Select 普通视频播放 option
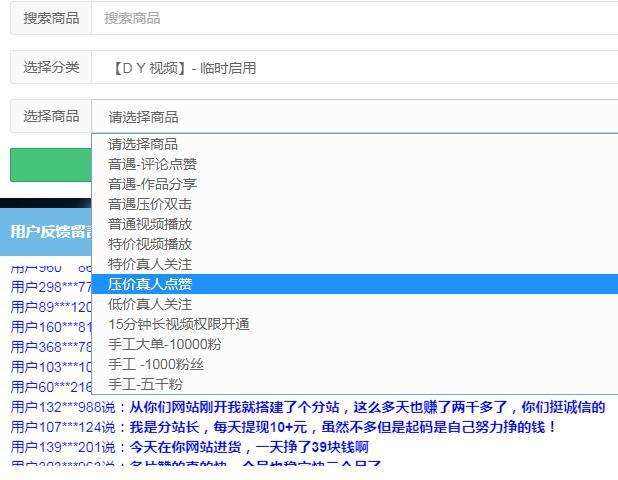Screen dimensions: 618x480 click(x=150, y=224)
